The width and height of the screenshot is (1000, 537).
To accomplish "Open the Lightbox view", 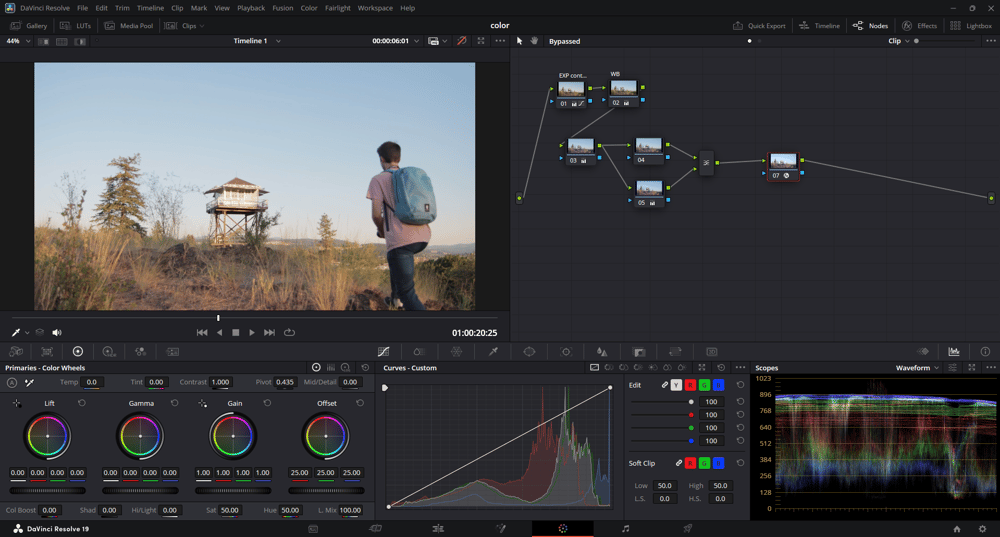I will click(x=971, y=26).
